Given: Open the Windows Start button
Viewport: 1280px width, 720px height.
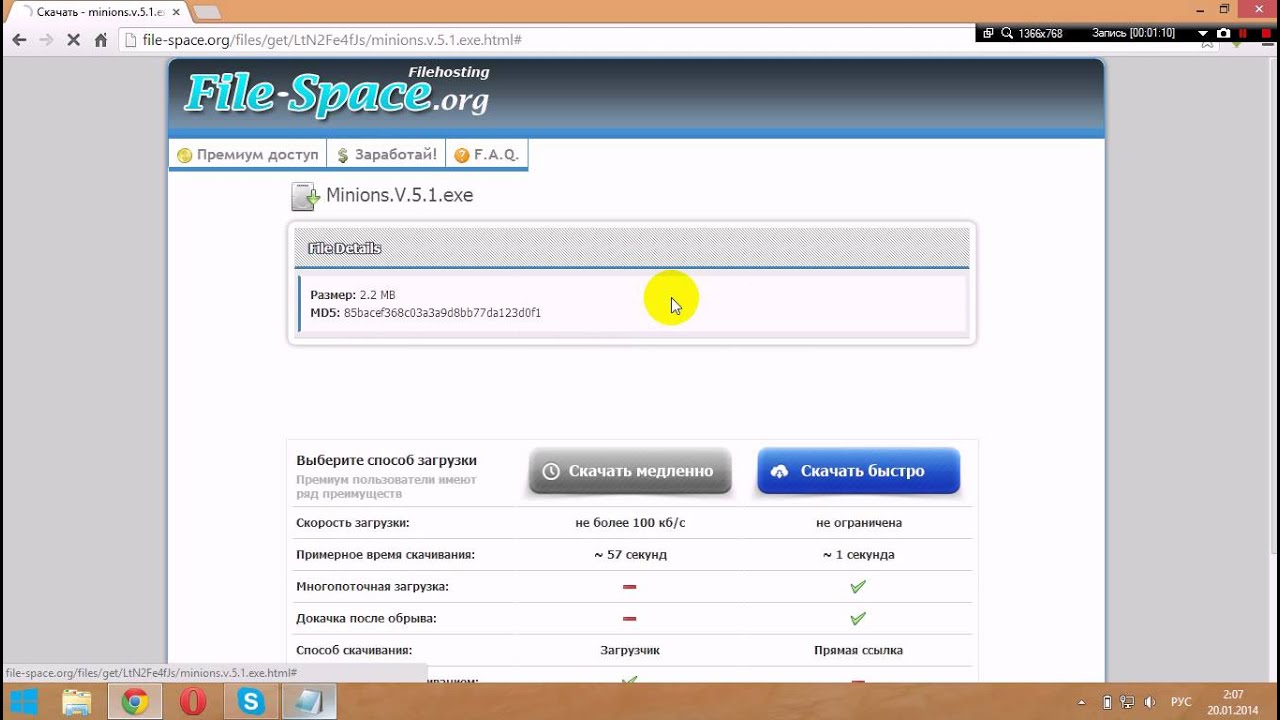Looking at the screenshot, I should point(23,702).
